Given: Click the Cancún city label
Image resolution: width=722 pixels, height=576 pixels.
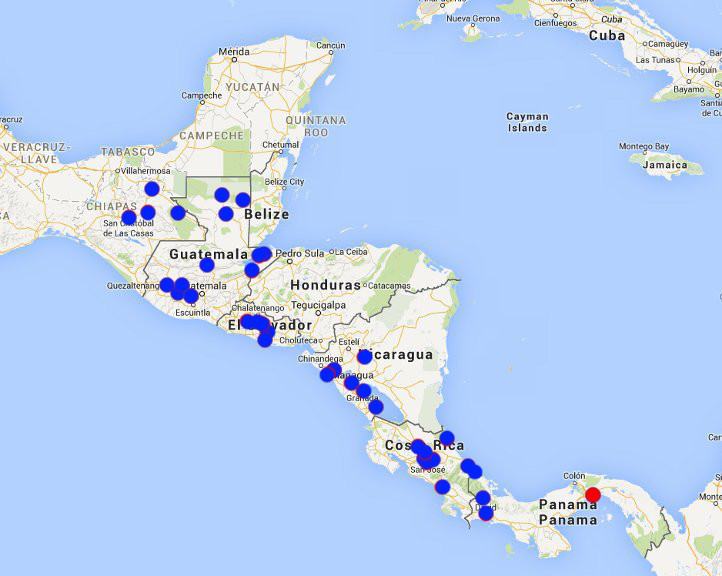Looking at the screenshot, I should 330,45.
